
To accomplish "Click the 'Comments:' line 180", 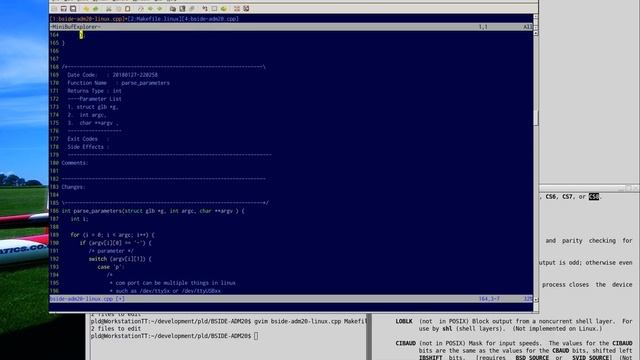I will [x=75, y=163].
